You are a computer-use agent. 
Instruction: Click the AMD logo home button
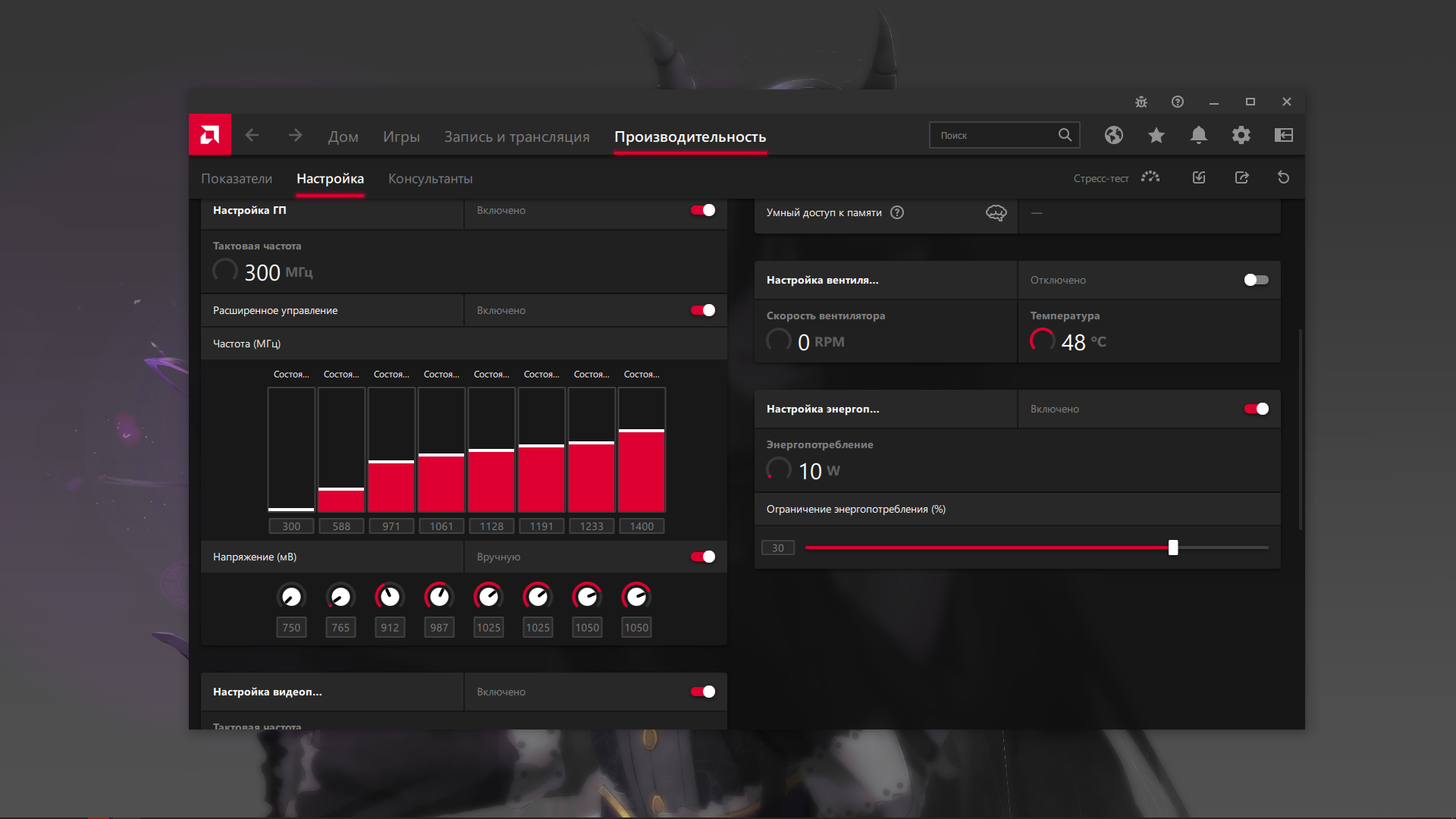(210, 135)
